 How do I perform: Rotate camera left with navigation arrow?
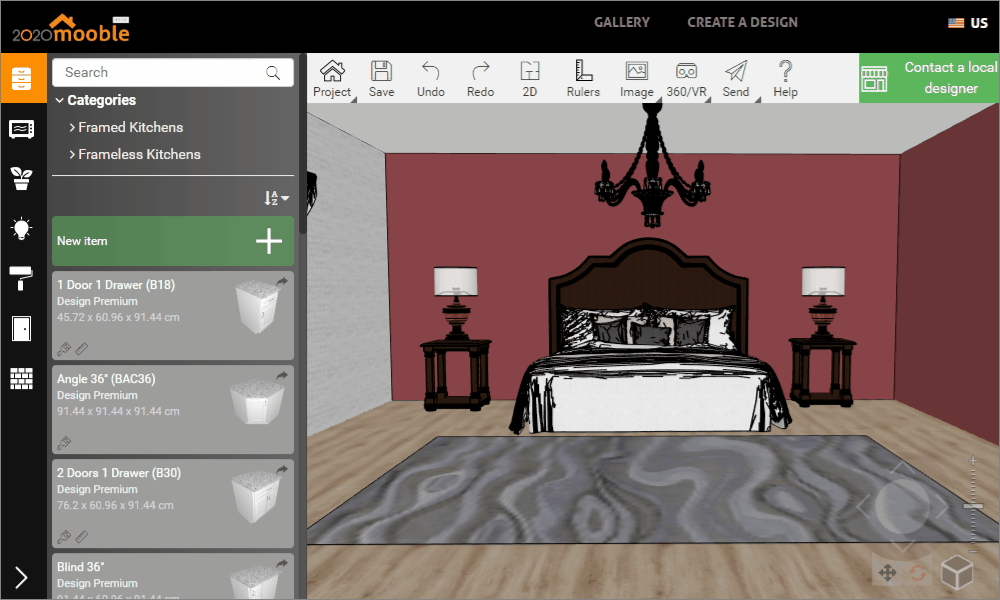click(x=863, y=506)
